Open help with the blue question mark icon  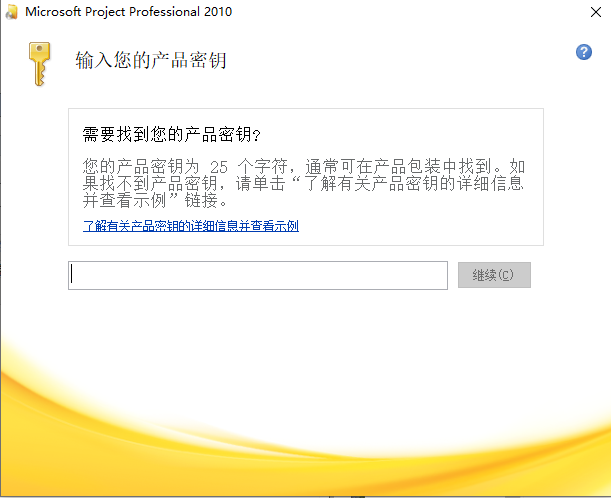(x=584, y=52)
